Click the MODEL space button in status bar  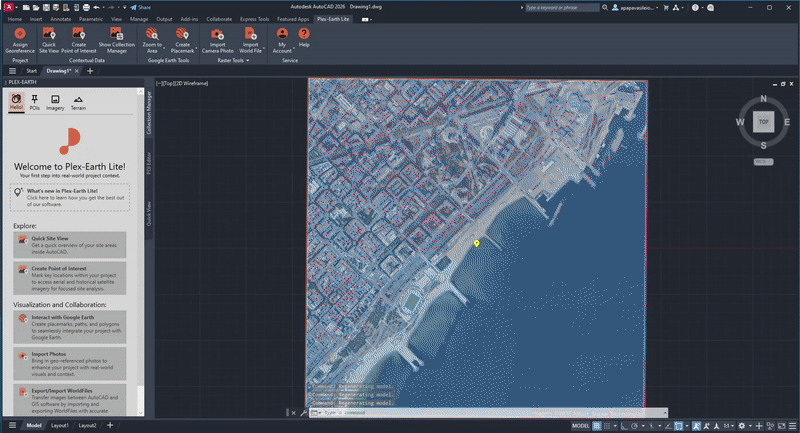click(x=581, y=426)
